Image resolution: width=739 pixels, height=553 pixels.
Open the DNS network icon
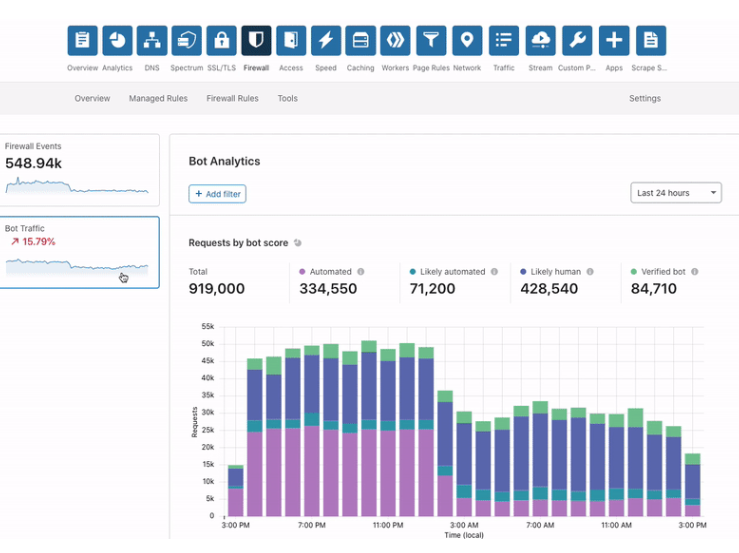(152, 41)
